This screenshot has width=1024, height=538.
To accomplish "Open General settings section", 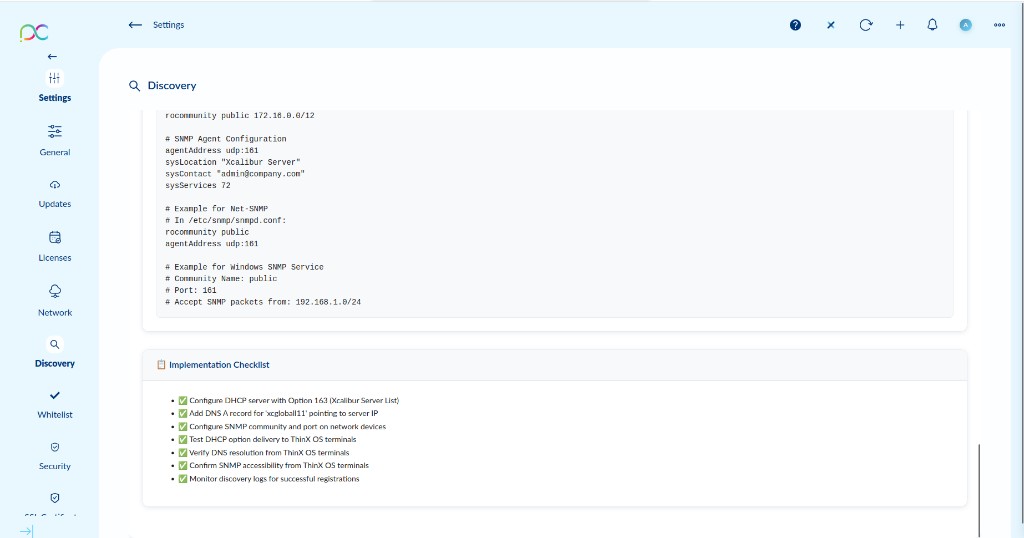I will point(55,140).
